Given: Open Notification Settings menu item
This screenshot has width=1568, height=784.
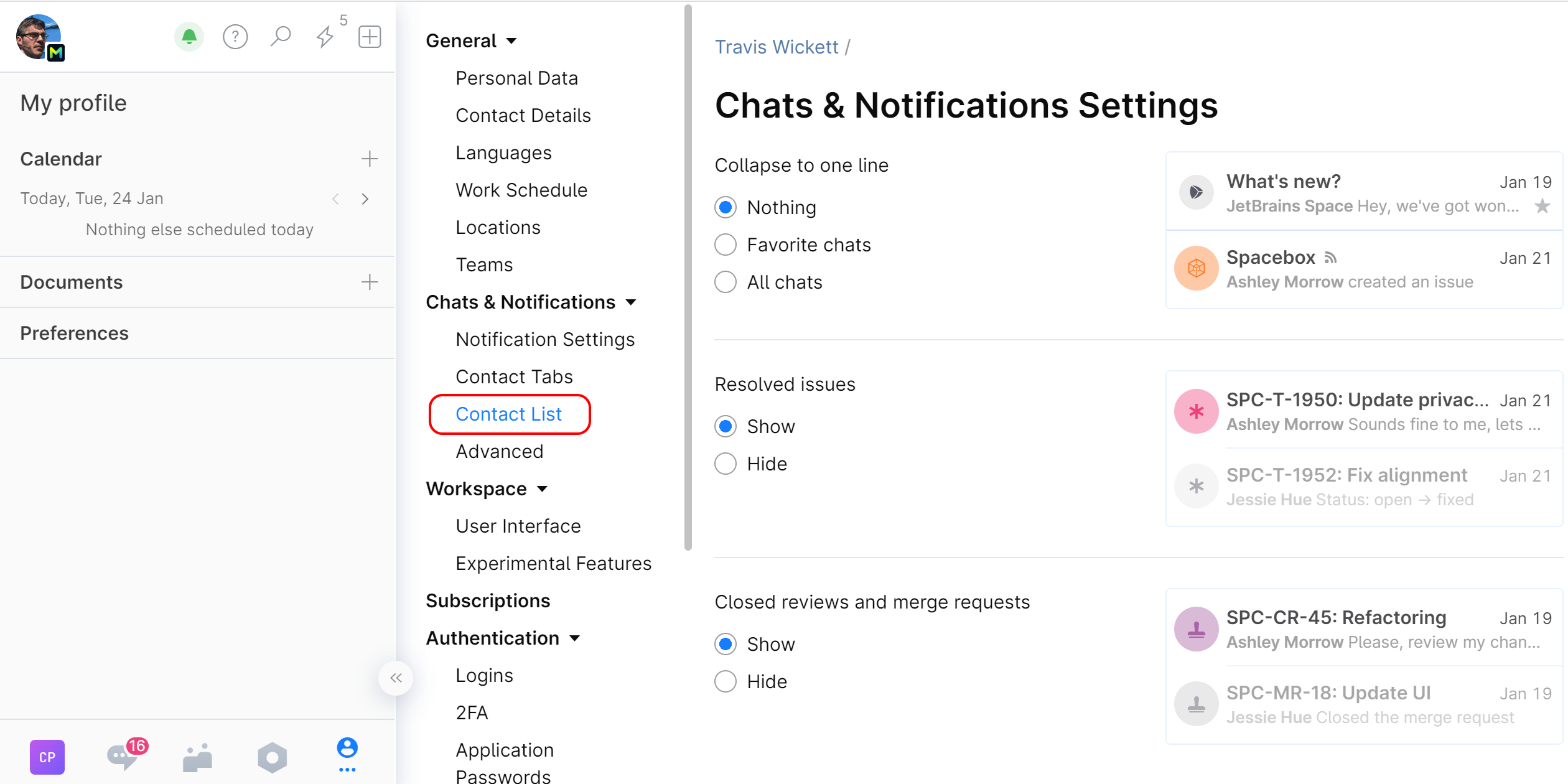Looking at the screenshot, I should (x=545, y=339).
